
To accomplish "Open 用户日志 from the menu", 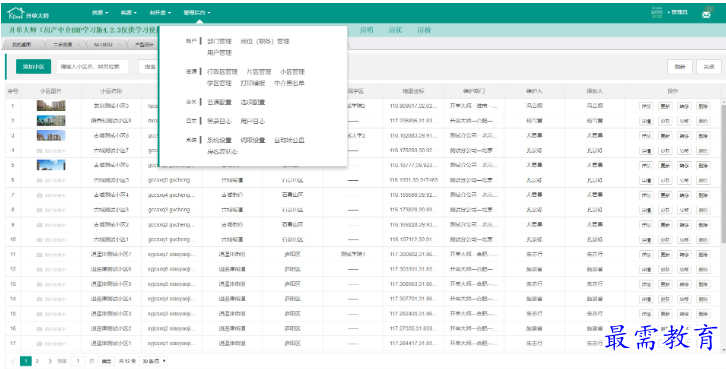I will click(253, 121).
